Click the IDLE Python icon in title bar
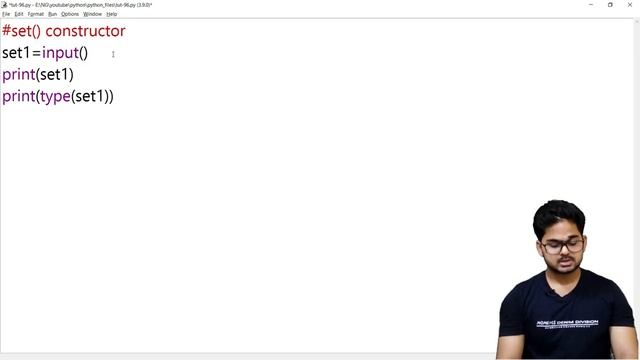This screenshot has height=360, width=640. [4, 4]
